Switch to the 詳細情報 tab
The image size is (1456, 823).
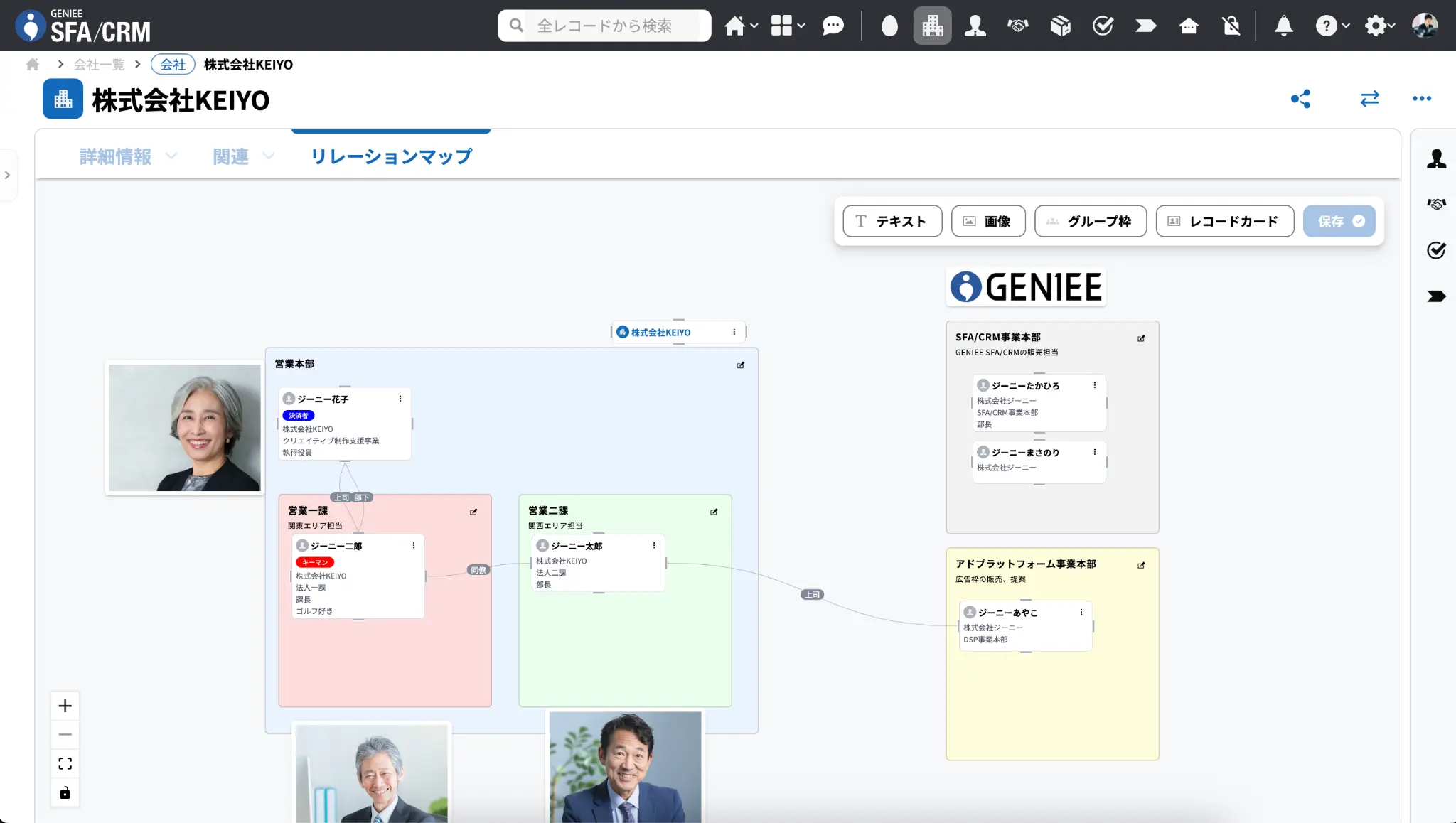click(x=115, y=156)
